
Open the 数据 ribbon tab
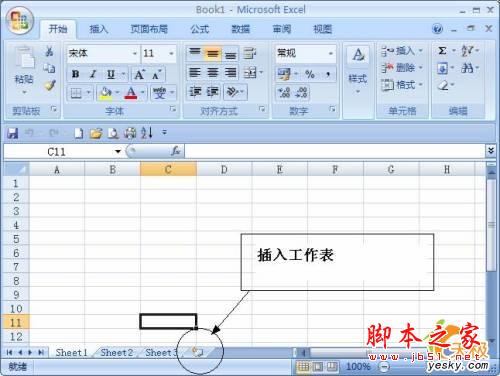click(x=241, y=29)
